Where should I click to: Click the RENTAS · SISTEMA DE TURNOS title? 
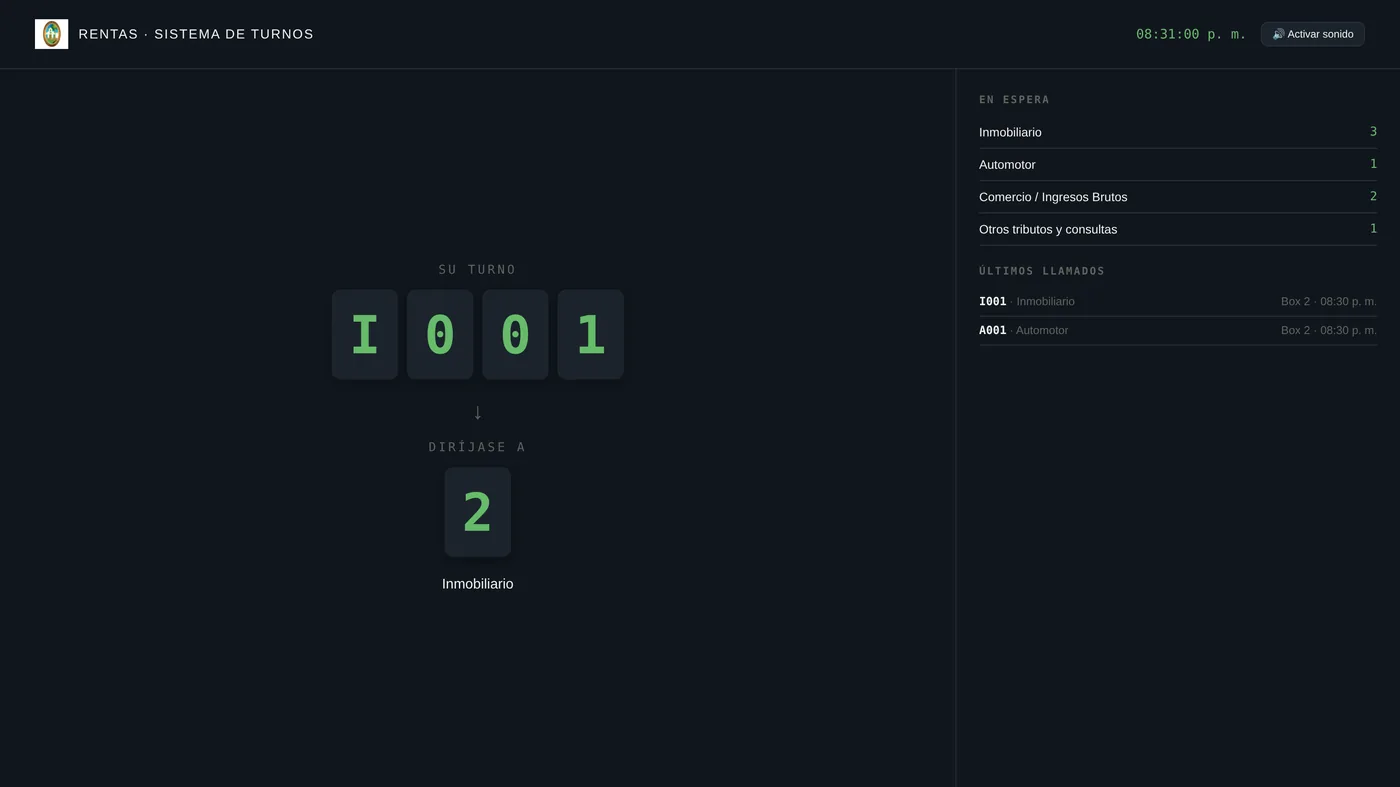tap(196, 34)
